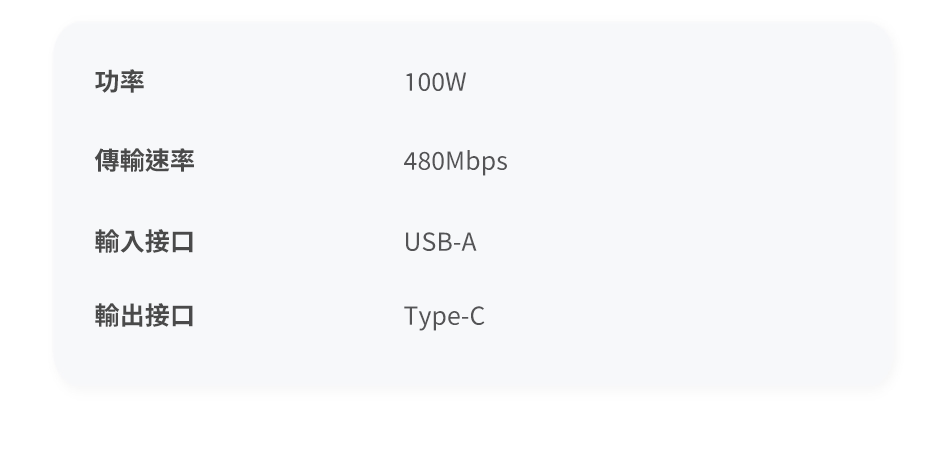This screenshot has width=930, height=462.
Task: Select the Type-C value
Action: point(444,317)
